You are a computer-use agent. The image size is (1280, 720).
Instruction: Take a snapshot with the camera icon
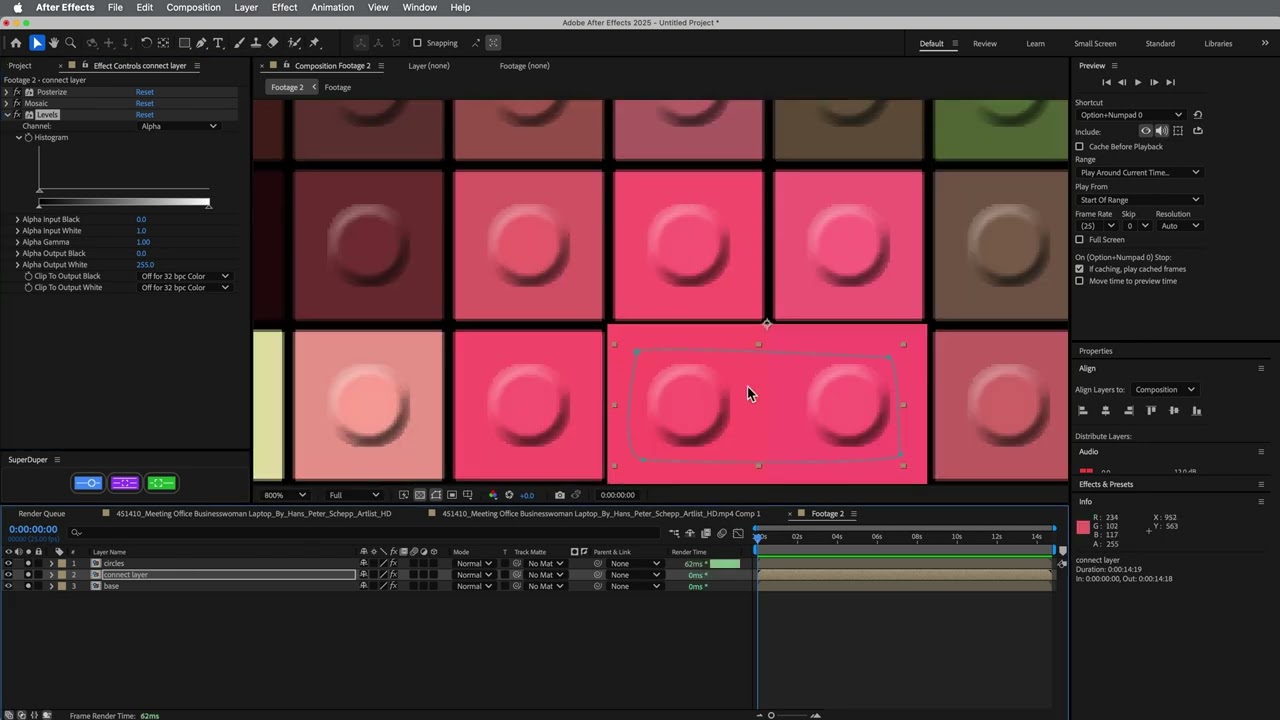[559, 495]
